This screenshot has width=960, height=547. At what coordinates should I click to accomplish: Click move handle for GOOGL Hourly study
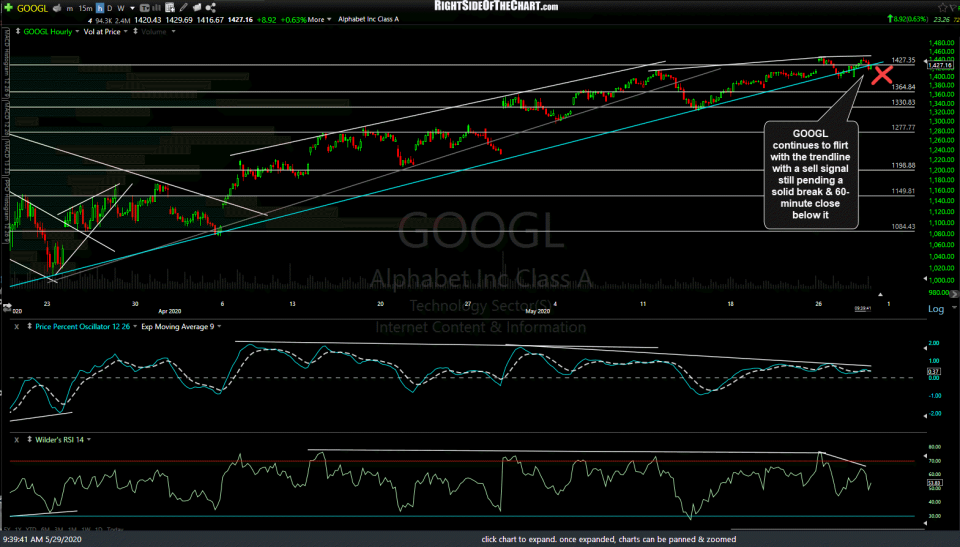point(18,31)
